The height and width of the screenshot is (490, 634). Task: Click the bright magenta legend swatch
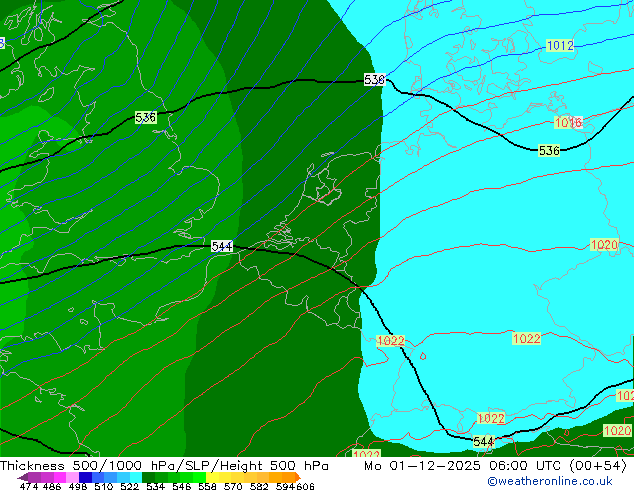(60, 477)
